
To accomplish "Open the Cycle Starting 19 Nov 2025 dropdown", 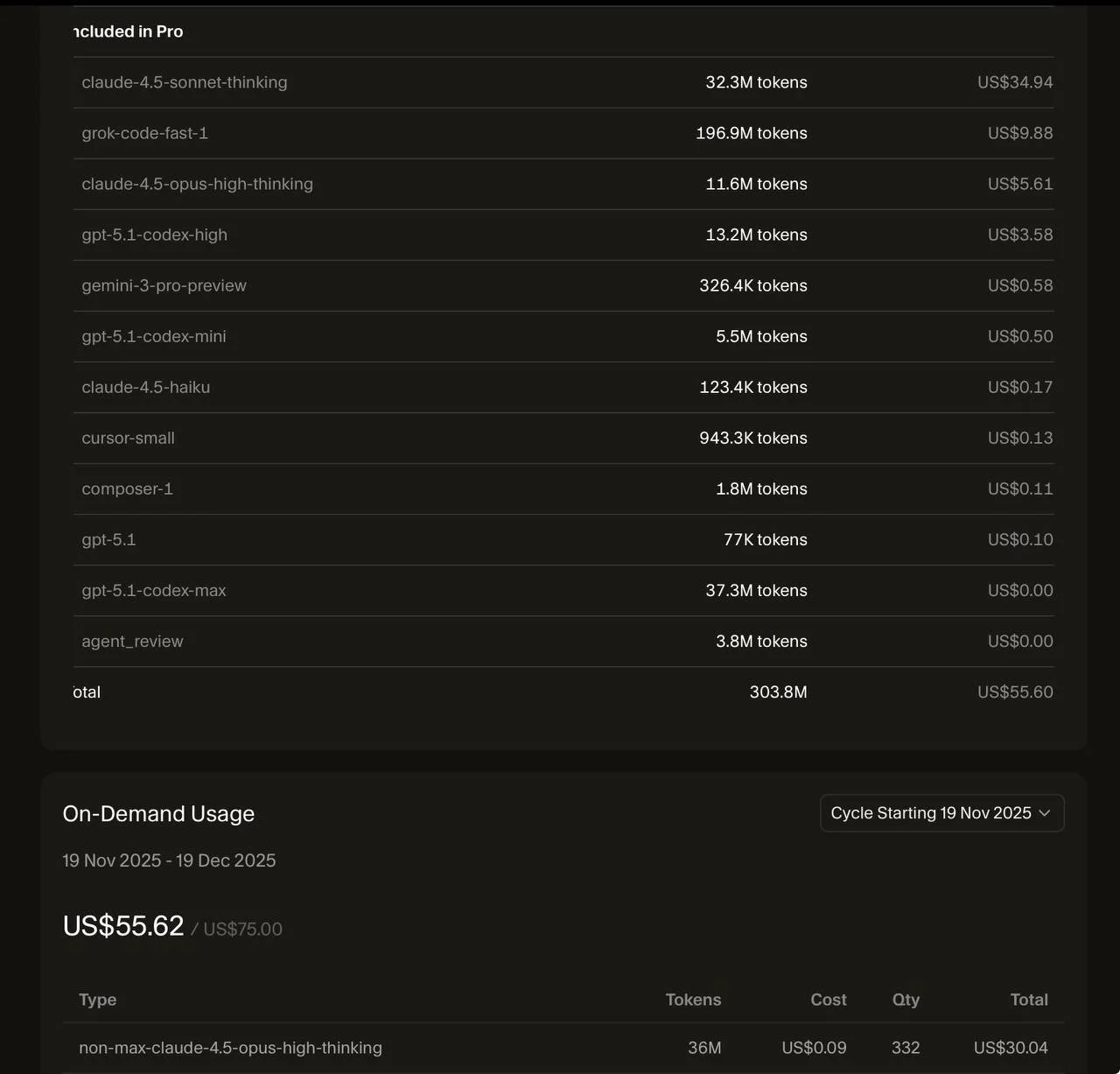I will pos(931,813).
